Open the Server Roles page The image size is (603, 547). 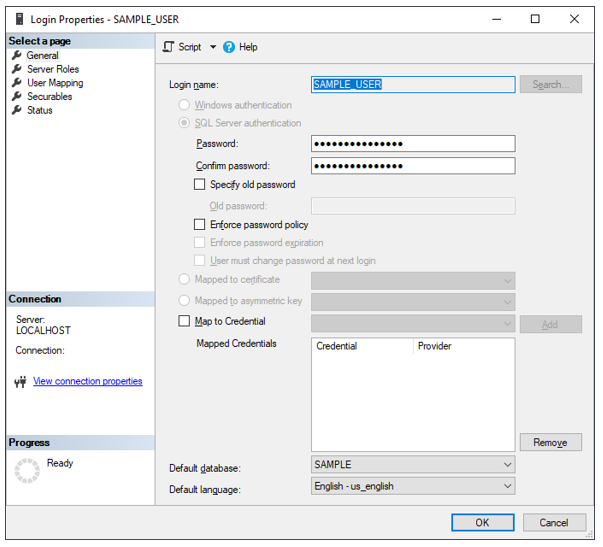pos(53,69)
